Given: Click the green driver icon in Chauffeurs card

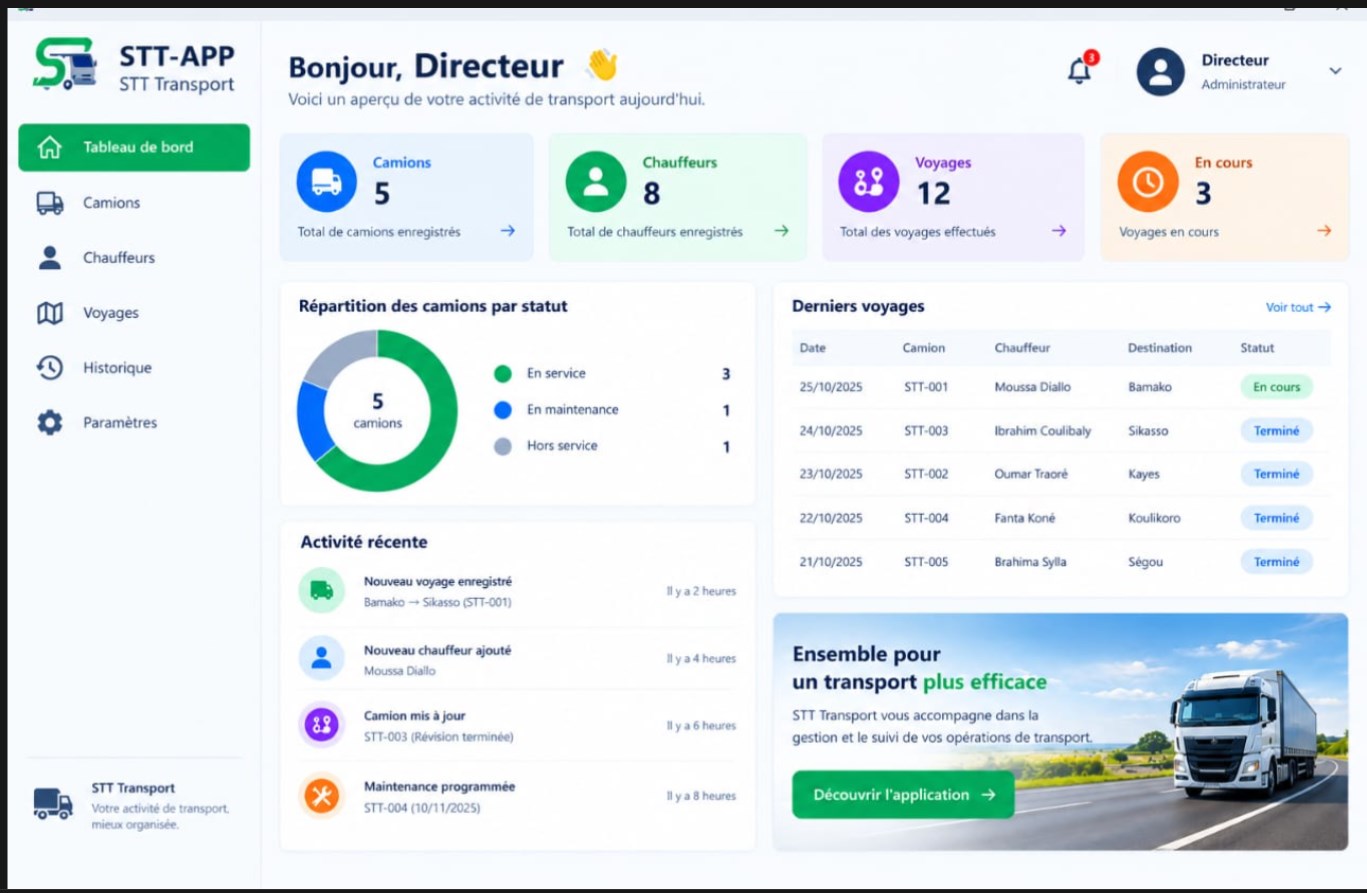Looking at the screenshot, I should [x=596, y=181].
